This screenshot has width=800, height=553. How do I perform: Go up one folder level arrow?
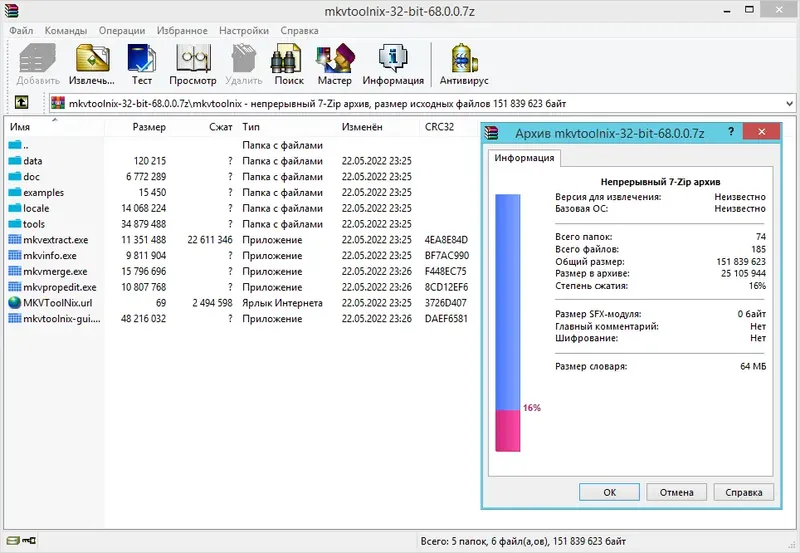point(21,103)
